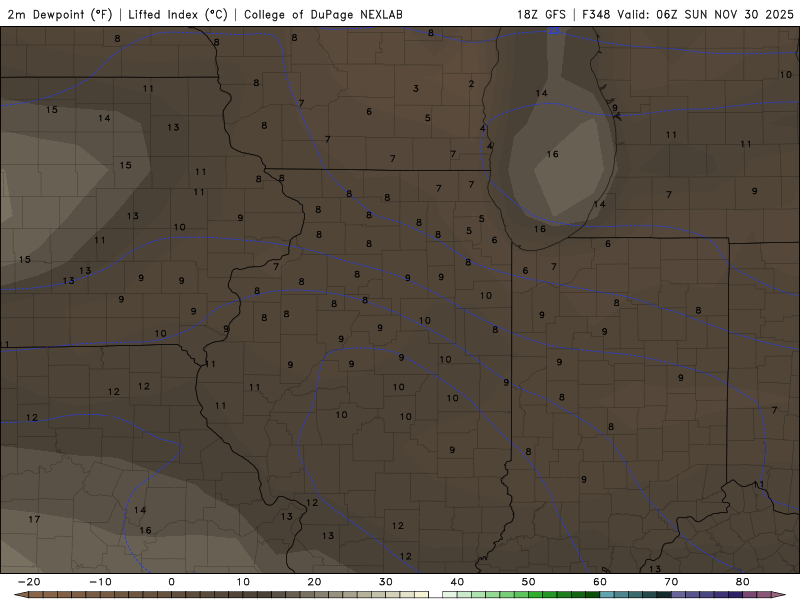
Task: Click the "Lifted Index (°C)" title text
Action: coord(178,14)
